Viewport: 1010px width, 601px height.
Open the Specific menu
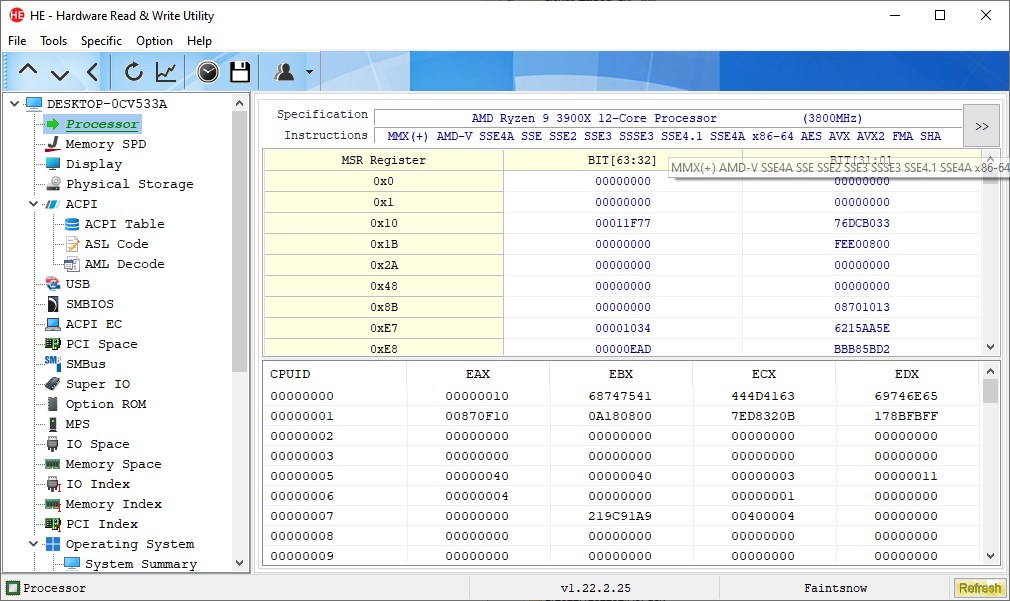pos(101,41)
